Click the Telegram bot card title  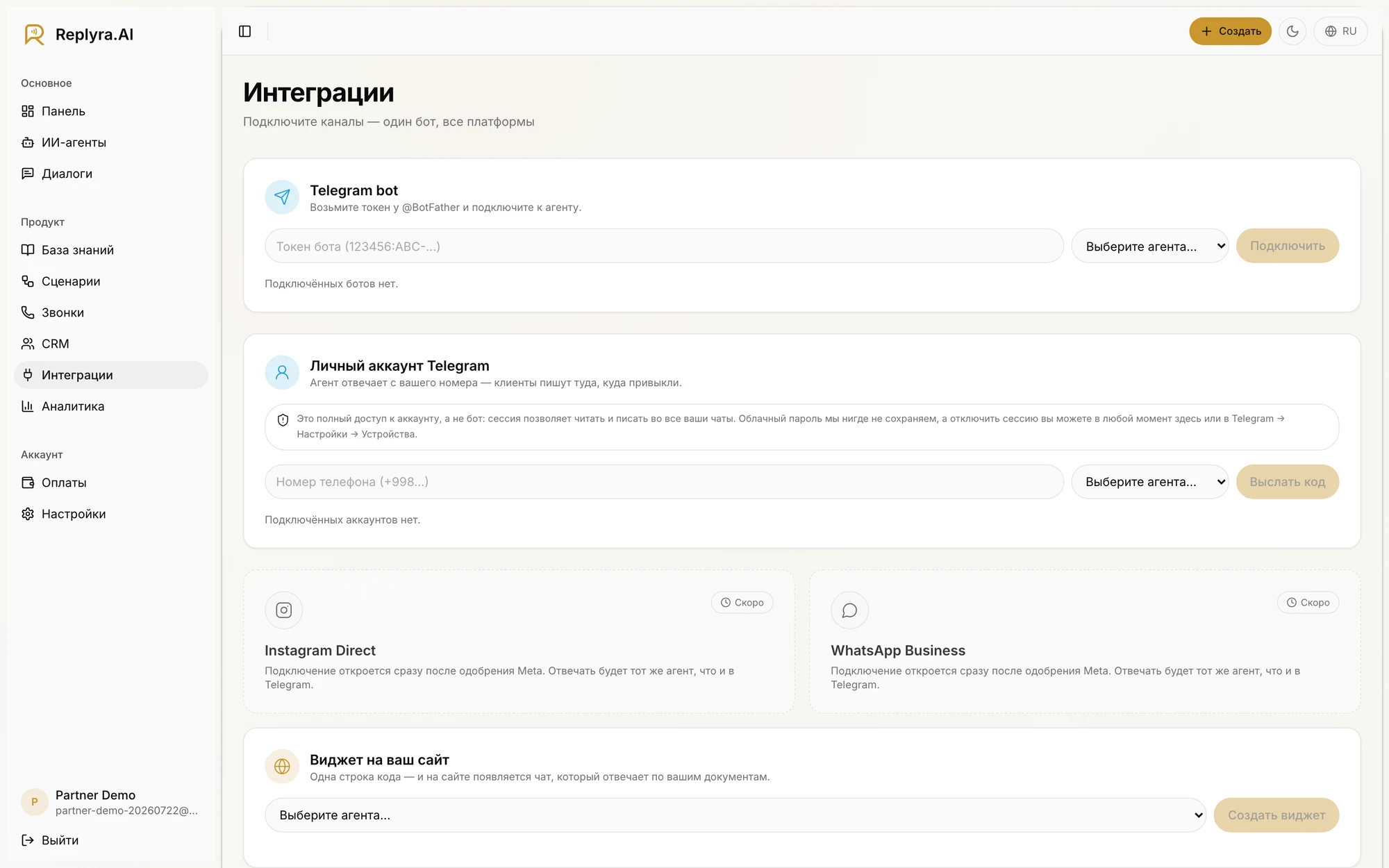(x=354, y=190)
